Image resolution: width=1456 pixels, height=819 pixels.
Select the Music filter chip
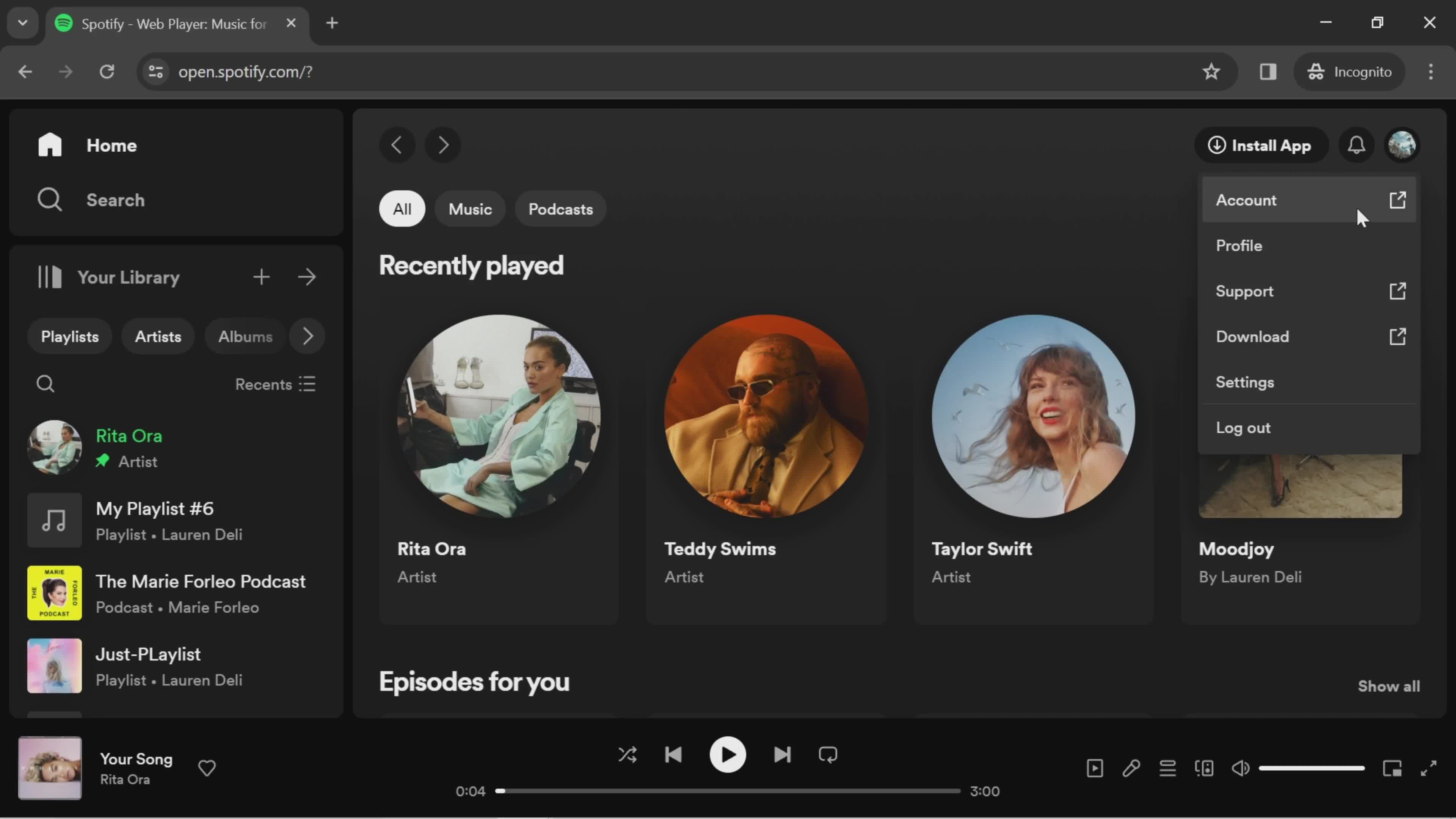click(x=470, y=209)
